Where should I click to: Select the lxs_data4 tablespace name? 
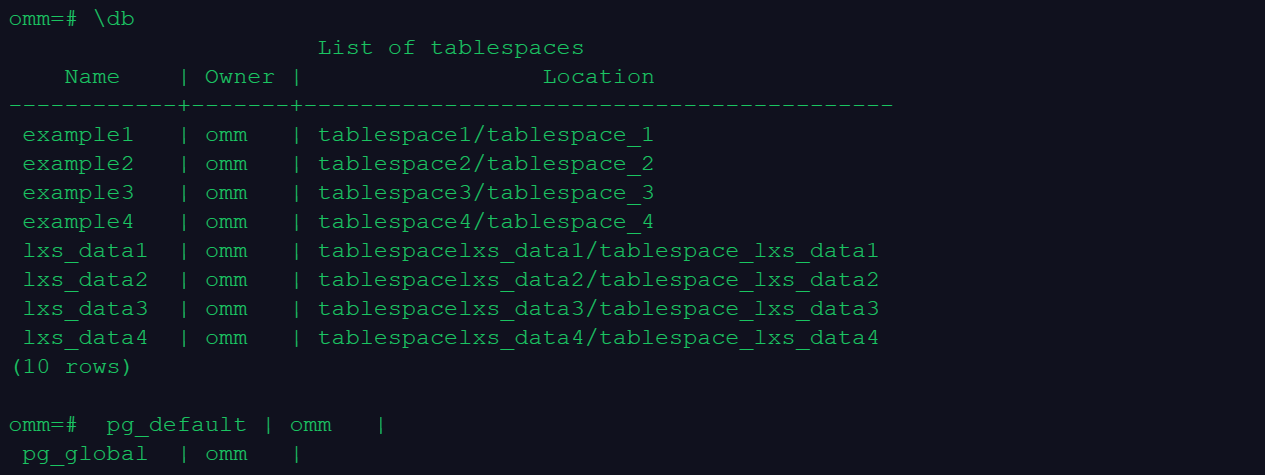click(x=85, y=338)
